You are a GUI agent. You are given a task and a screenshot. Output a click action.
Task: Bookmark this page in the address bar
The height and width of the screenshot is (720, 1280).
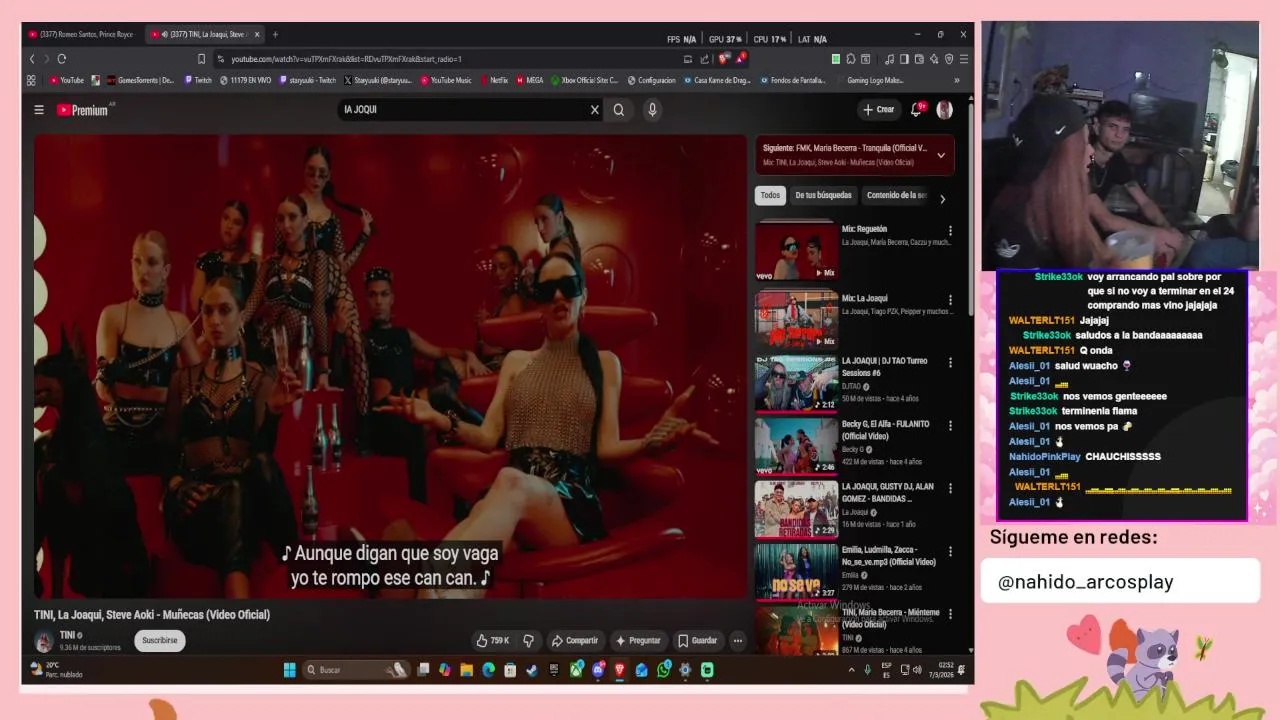coord(201,59)
